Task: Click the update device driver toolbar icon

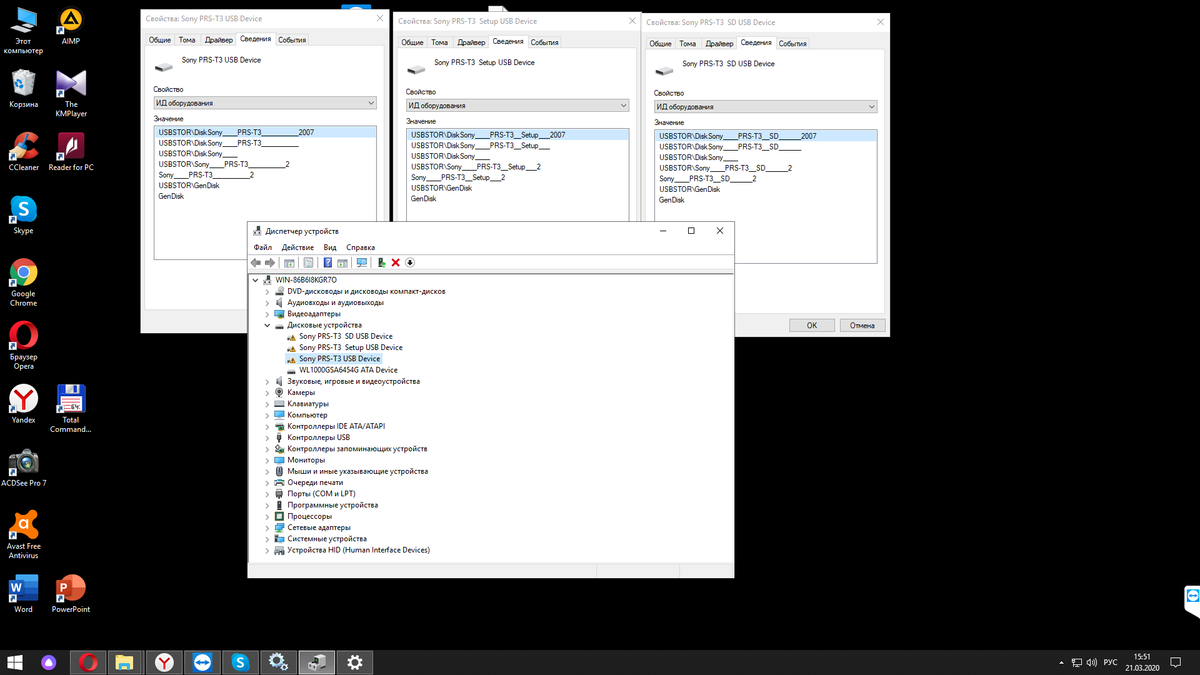Action: click(x=382, y=263)
